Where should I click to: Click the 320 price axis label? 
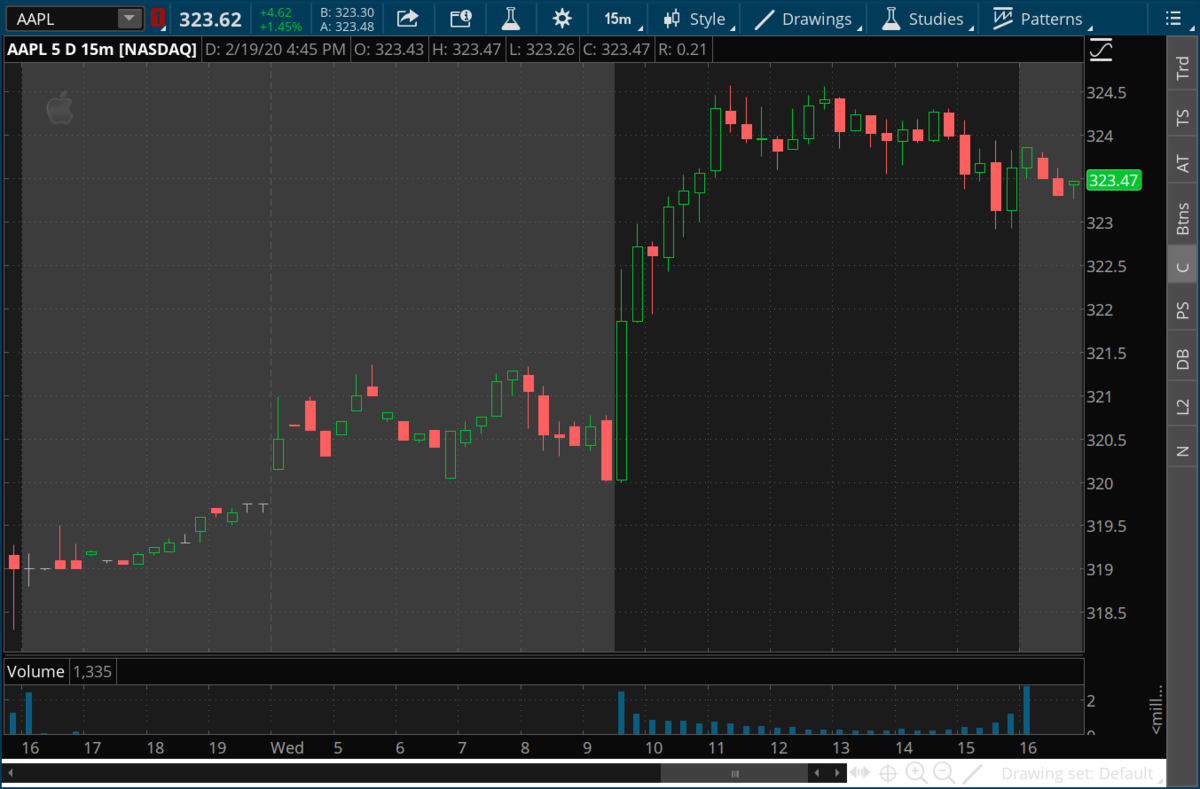coord(1100,484)
